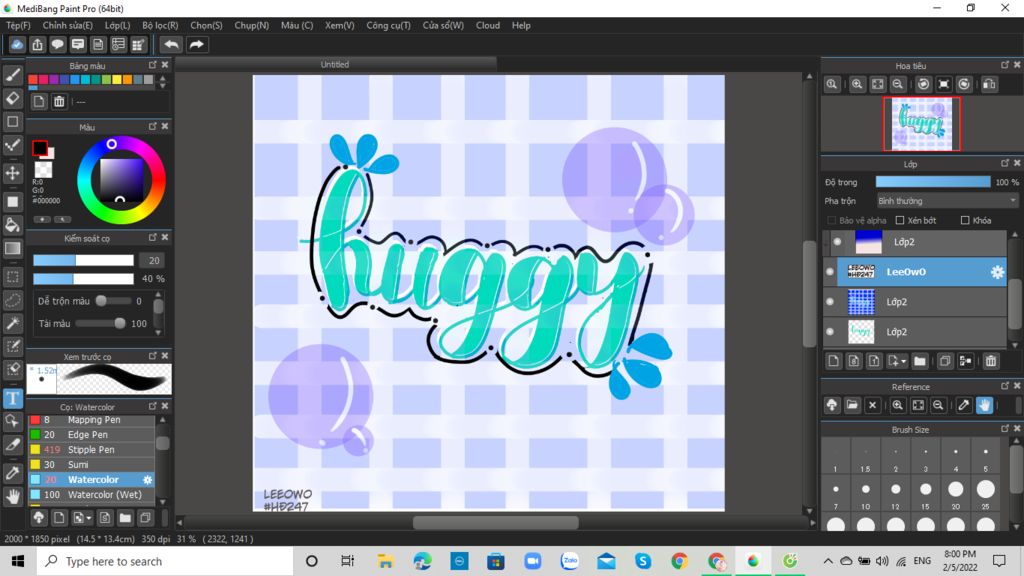The height and width of the screenshot is (576, 1024).
Task: Select the Move tool
Action: click(x=12, y=172)
